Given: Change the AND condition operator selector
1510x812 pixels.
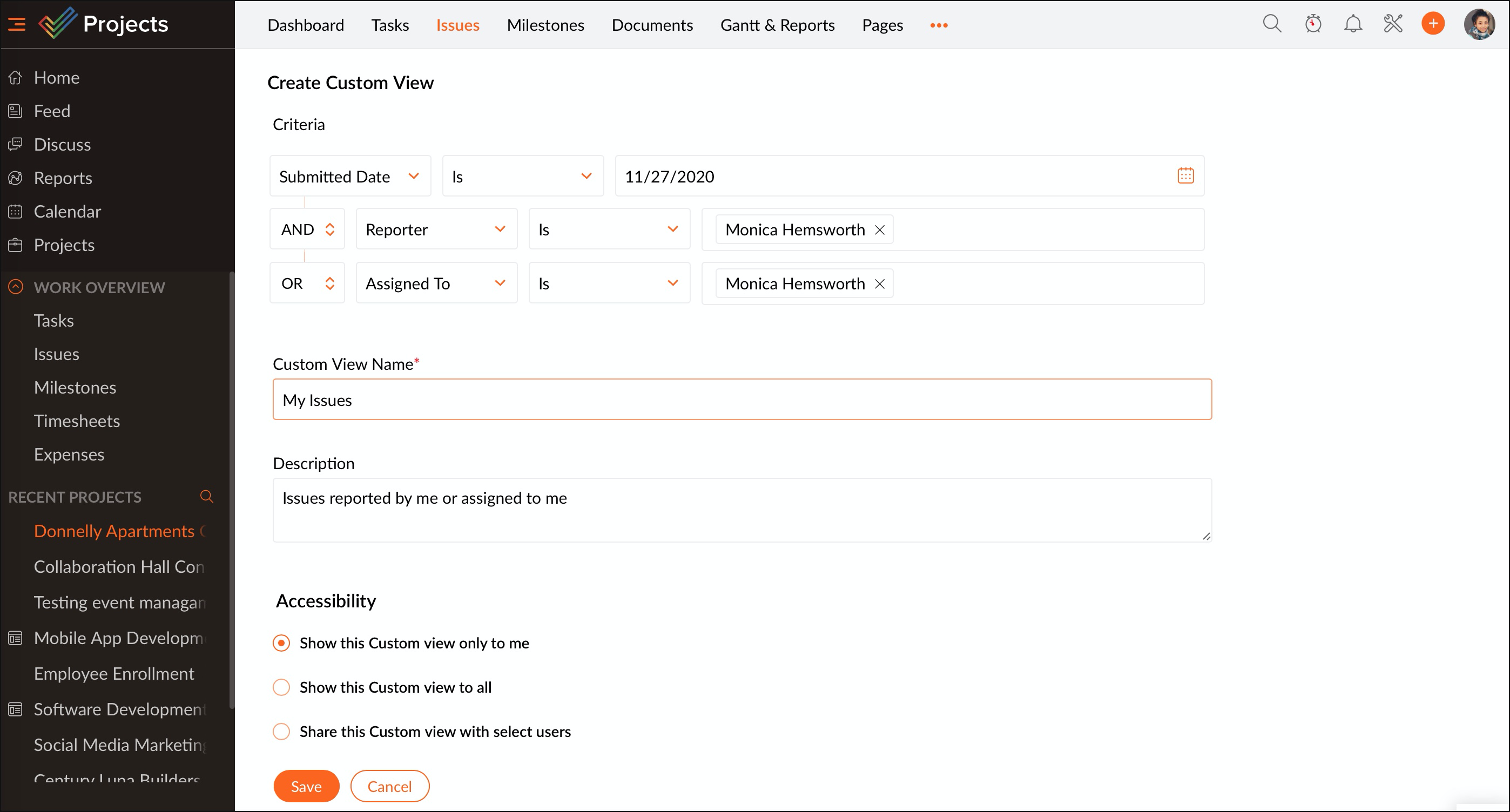Looking at the screenshot, I should pos(307,229).
